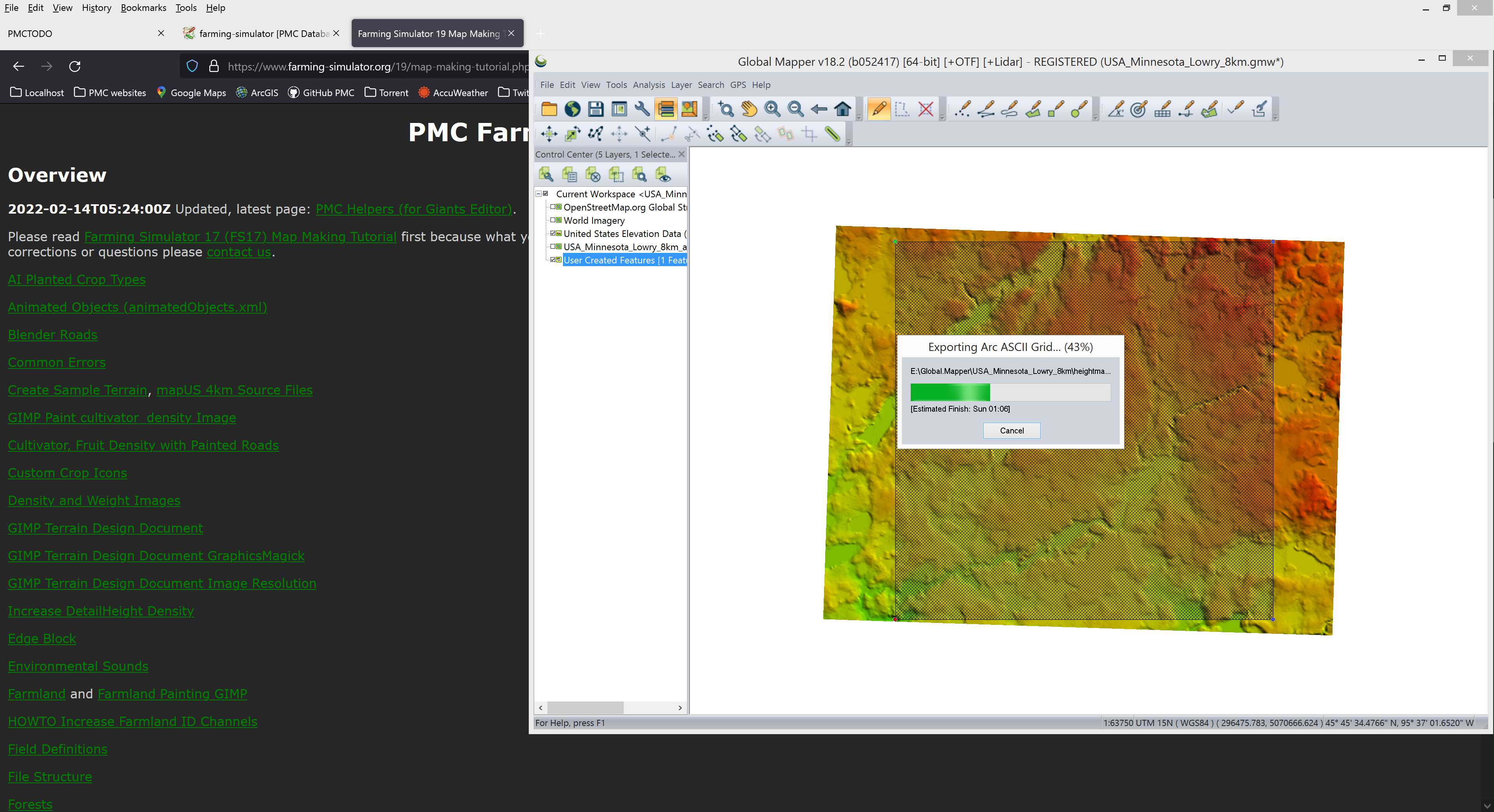Open the GitHub PMC bookmark

coord(321,93)
